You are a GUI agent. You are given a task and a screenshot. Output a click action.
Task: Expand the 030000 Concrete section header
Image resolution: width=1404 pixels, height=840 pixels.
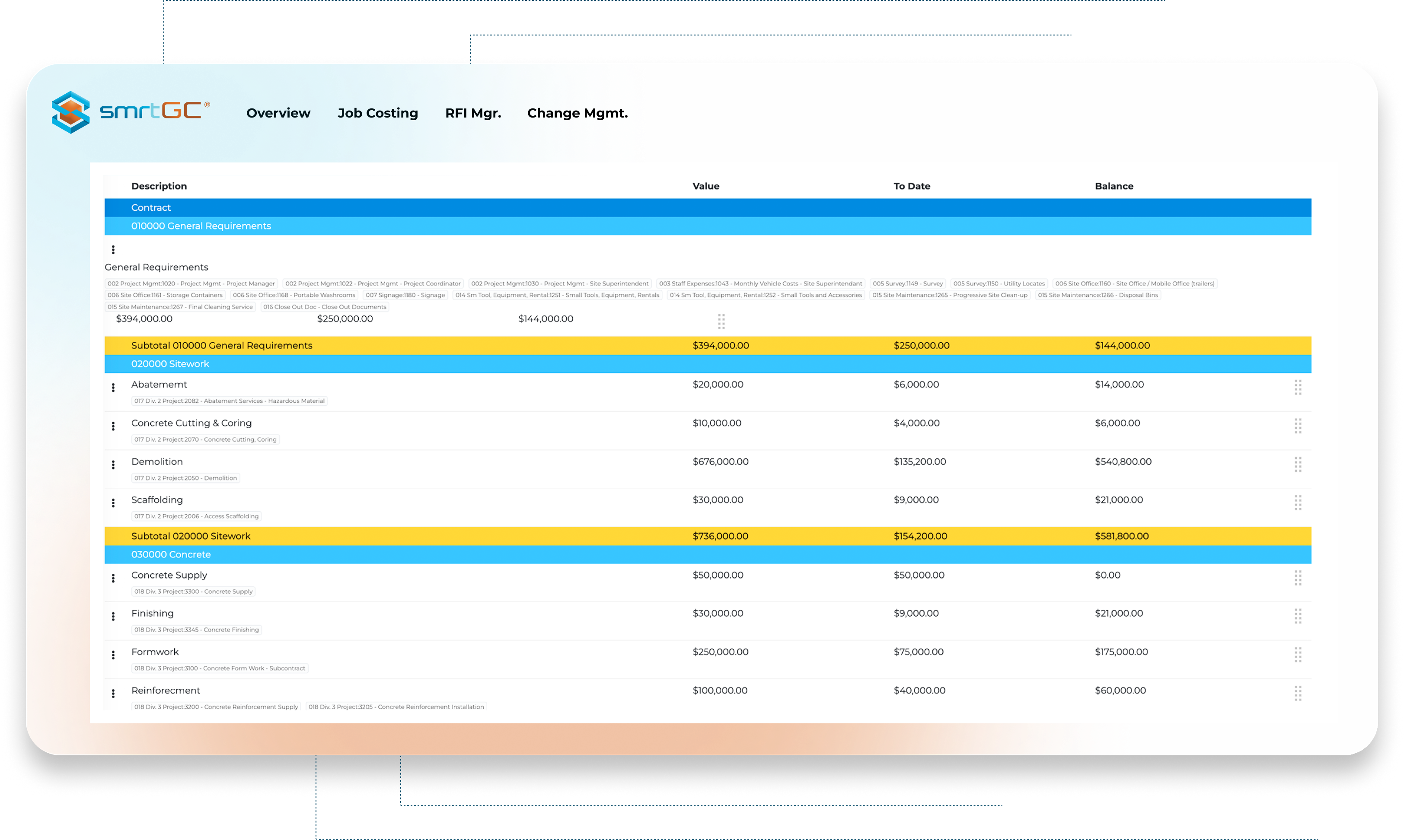coord(170,555)
